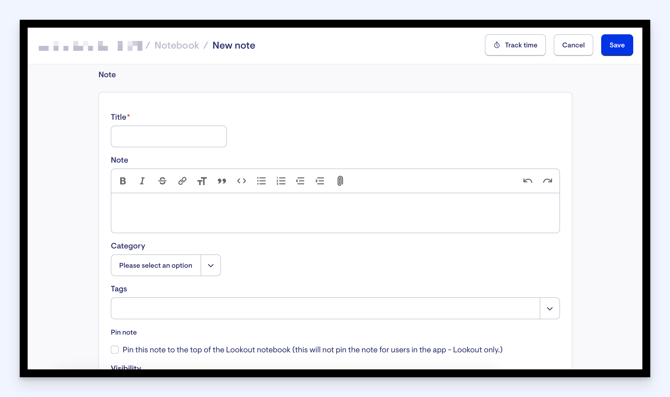Image resolution: width=670 pixels, height=397 pixels.
Task: Focus the Title input field
Action: pyautogui.click(x=169, y=136)
